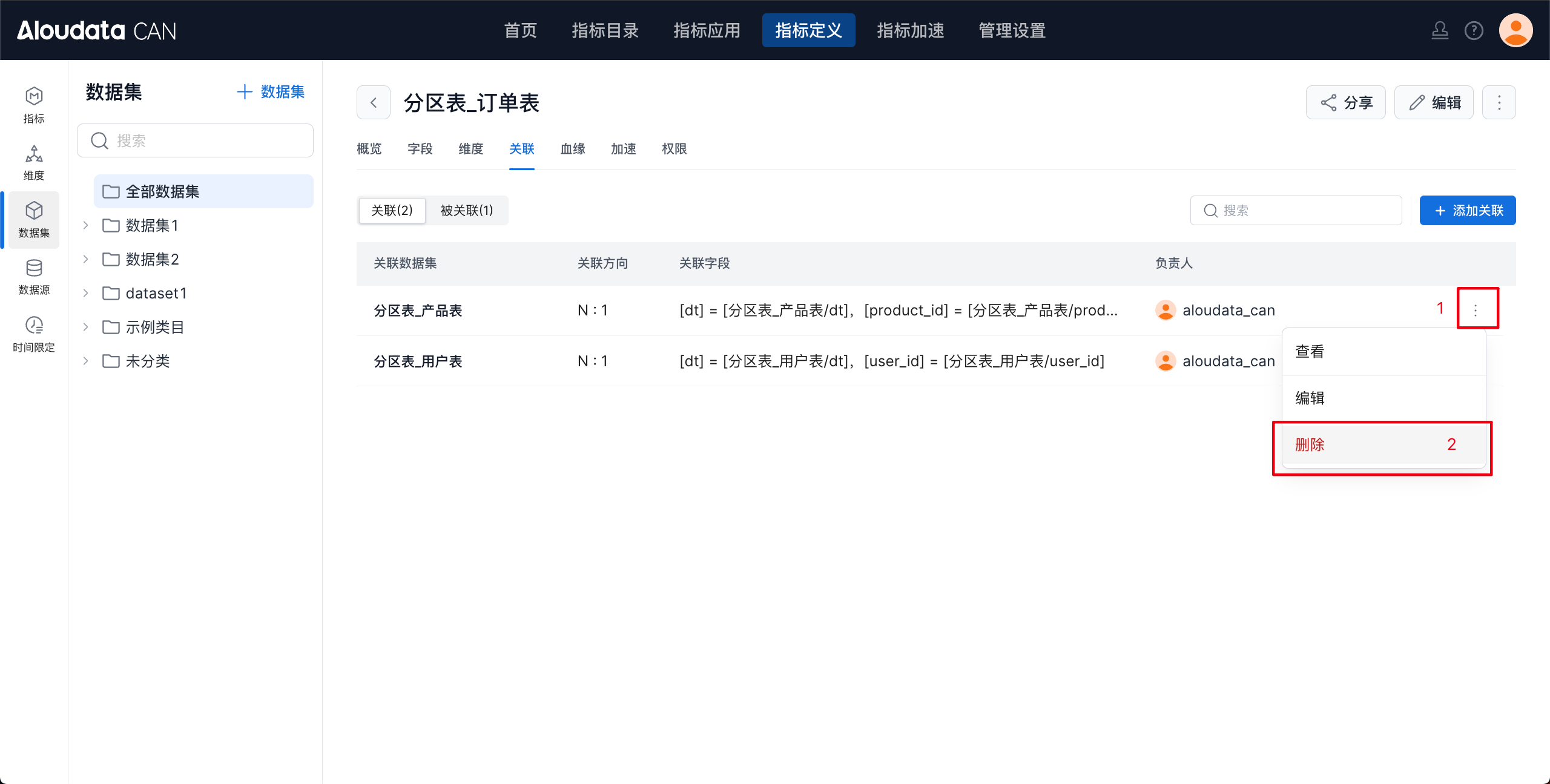Expand the dataset1 folder chevron
Image resolution: width=1550 pixels, height=784 pixels.
86,293
